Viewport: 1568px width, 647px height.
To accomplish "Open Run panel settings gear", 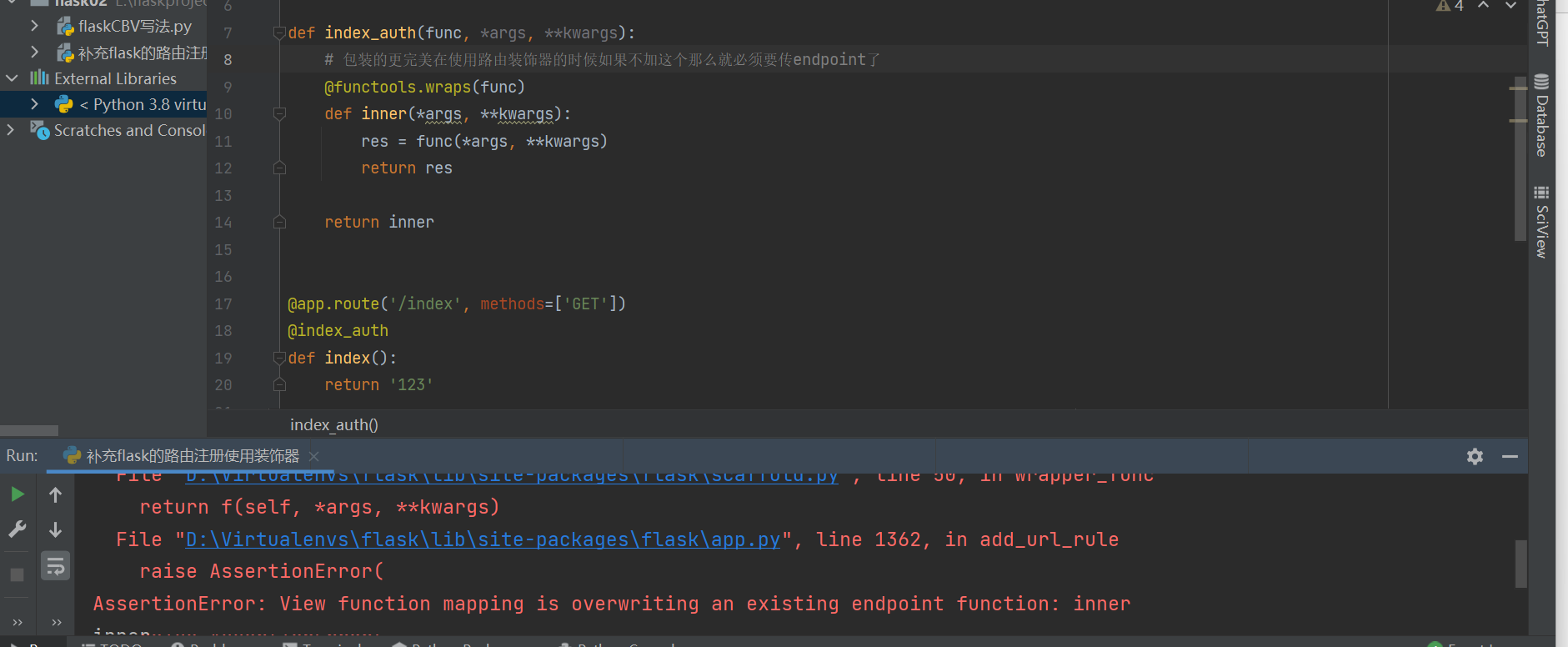I will click(x=1475, y=456).
